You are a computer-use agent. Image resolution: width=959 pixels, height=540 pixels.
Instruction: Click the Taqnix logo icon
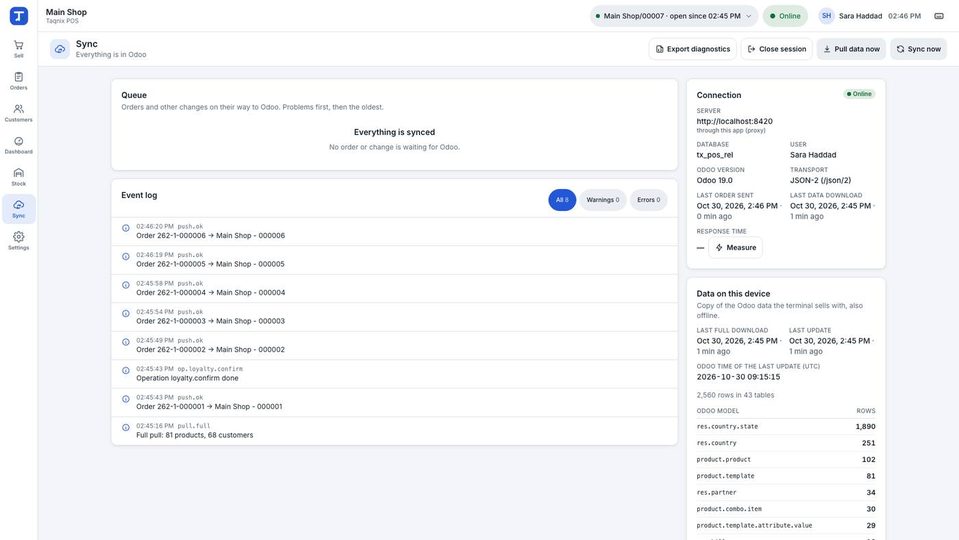[19, 16]
